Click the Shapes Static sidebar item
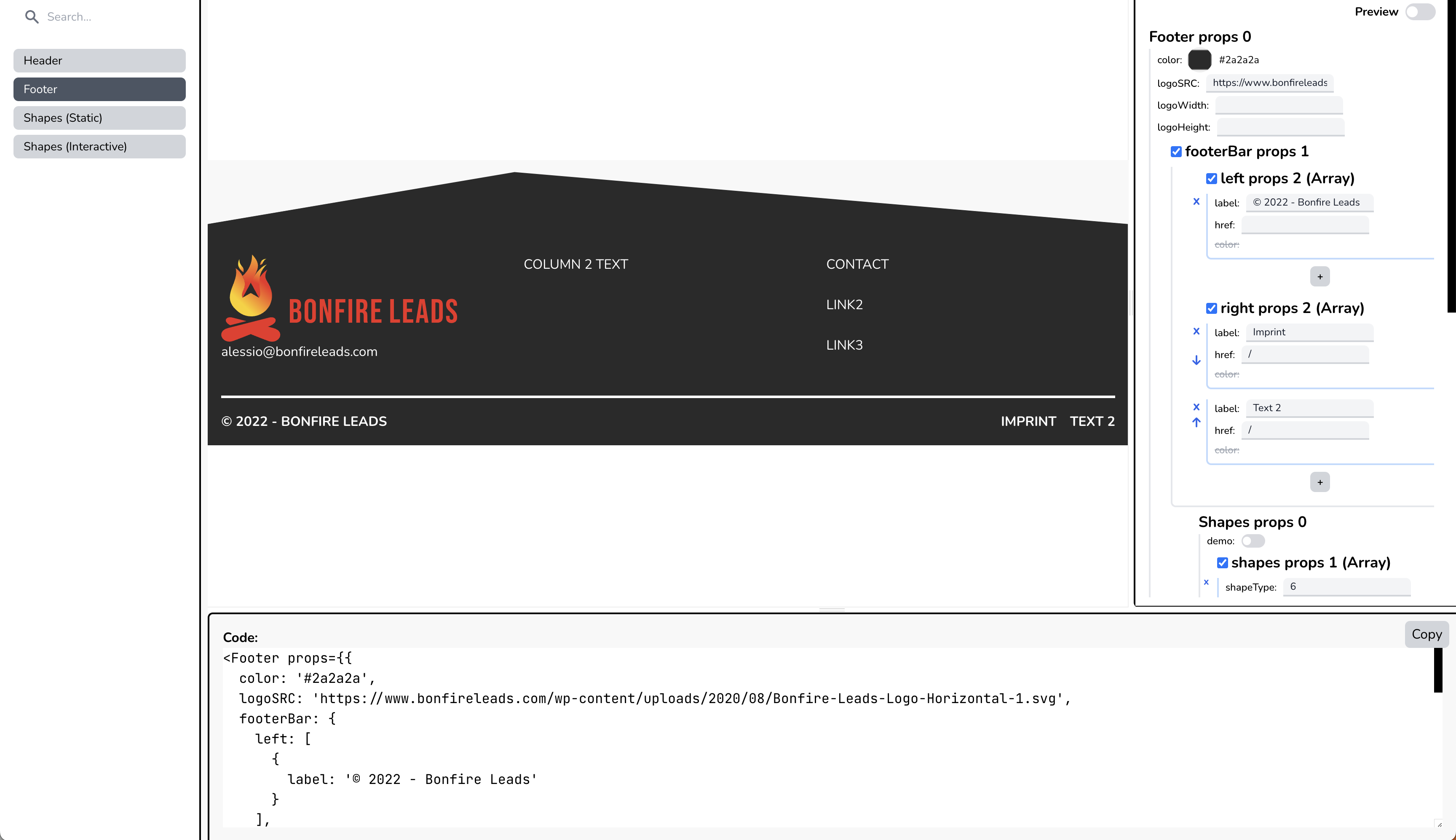1456x840 pixels. pos(99,117)
